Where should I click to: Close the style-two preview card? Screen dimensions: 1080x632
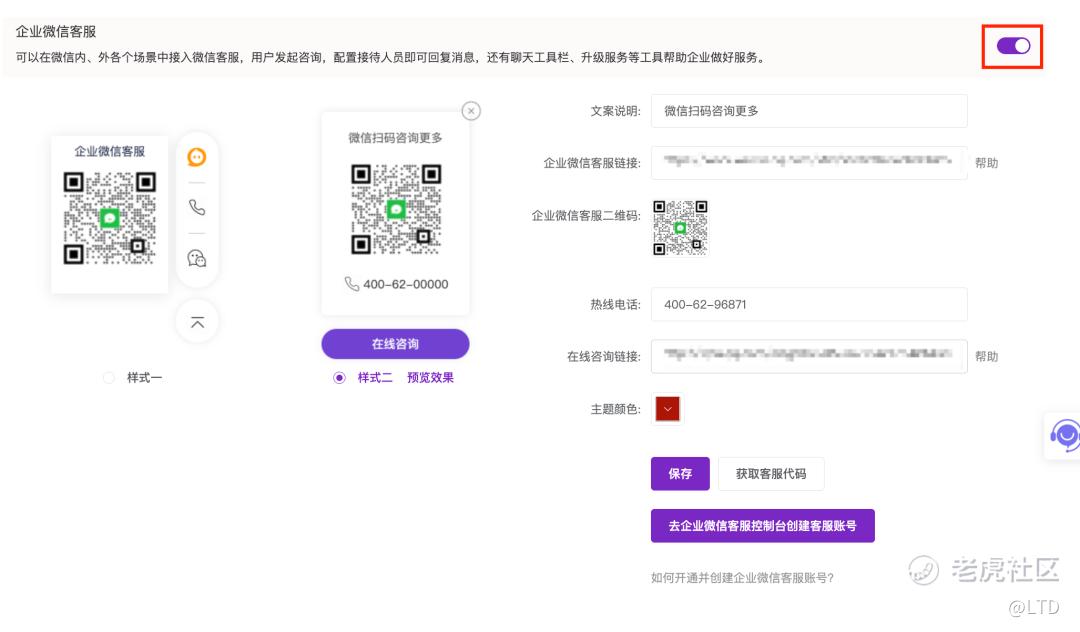tap(471, 111)
